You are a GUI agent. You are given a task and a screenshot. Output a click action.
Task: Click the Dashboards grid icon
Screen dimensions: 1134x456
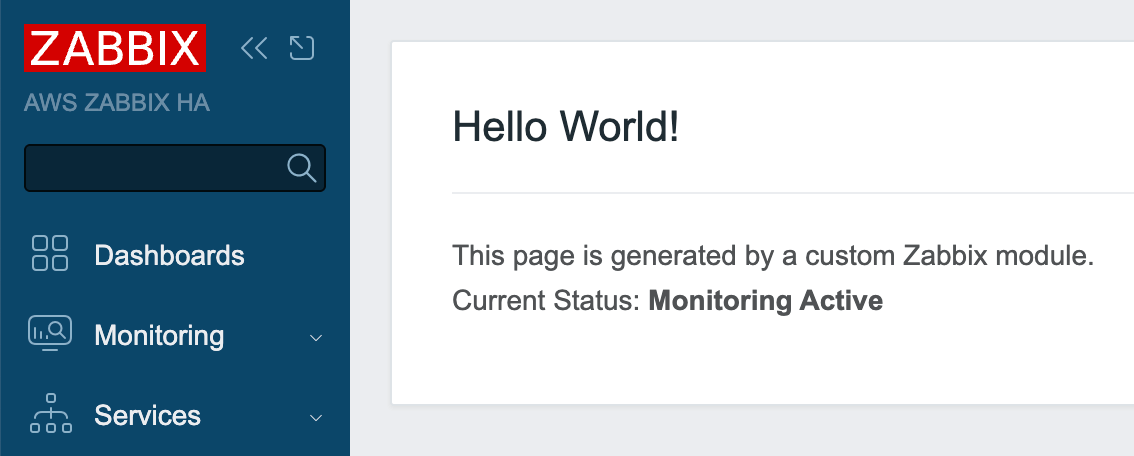(50, 254)
